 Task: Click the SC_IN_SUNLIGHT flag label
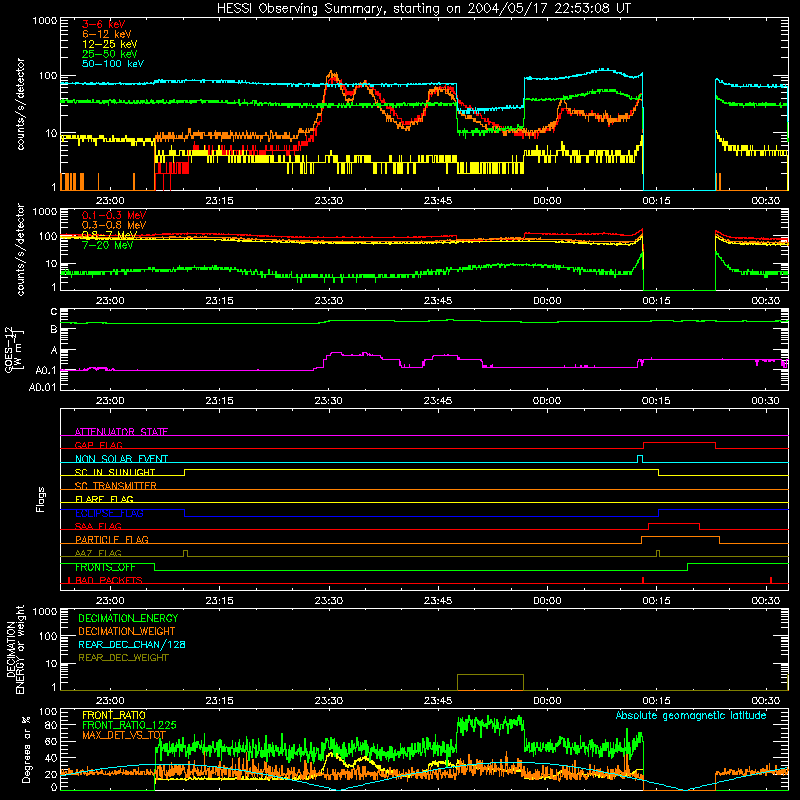(x=115, y=472)
